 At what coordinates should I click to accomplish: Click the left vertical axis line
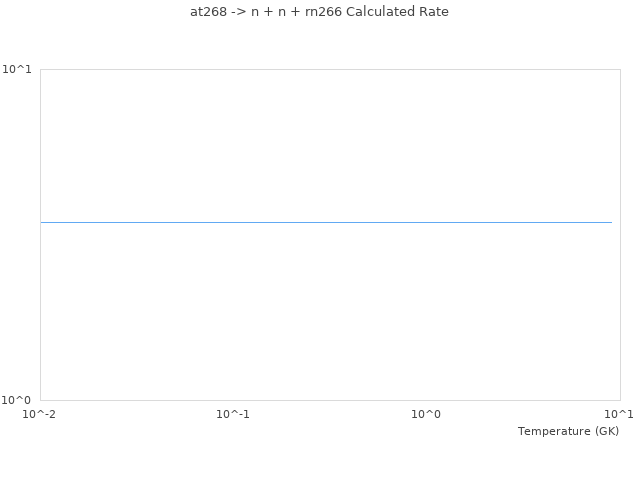[40, 300]
